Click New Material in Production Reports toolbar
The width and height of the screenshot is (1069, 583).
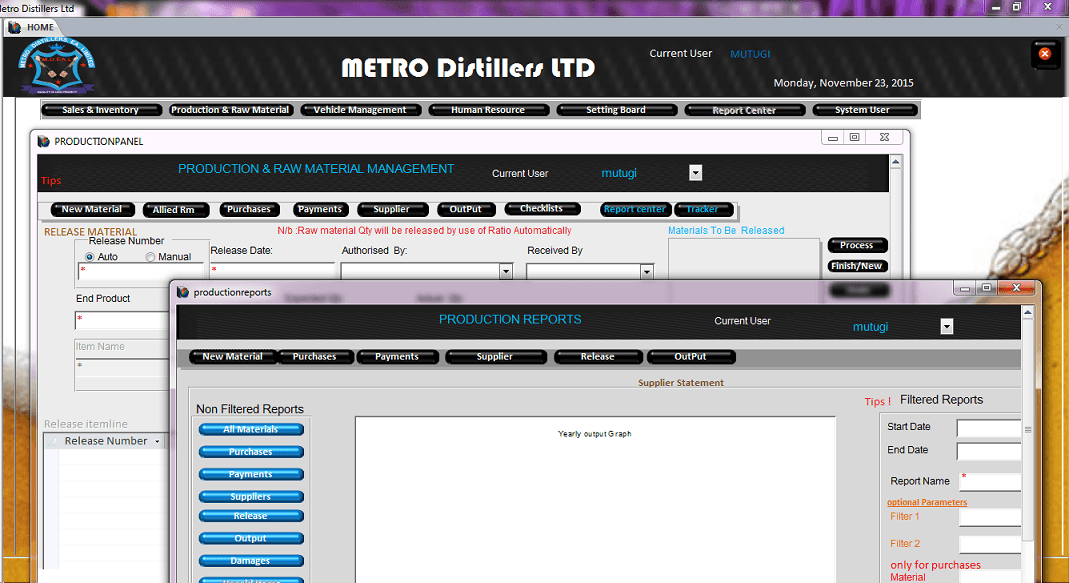click(x=232, y=357)
